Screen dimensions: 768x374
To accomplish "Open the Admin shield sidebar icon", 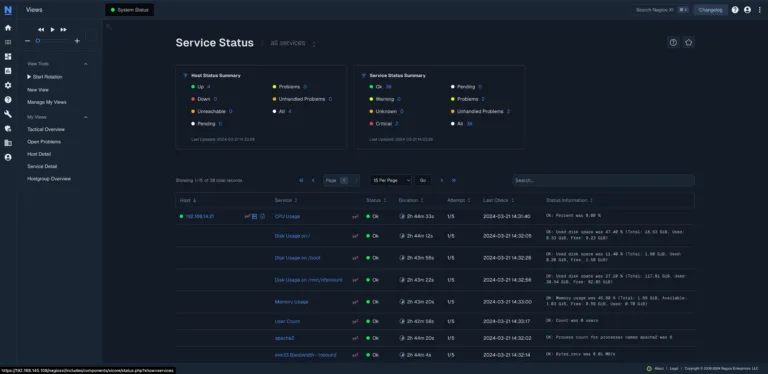I will (x=8, y=129).
